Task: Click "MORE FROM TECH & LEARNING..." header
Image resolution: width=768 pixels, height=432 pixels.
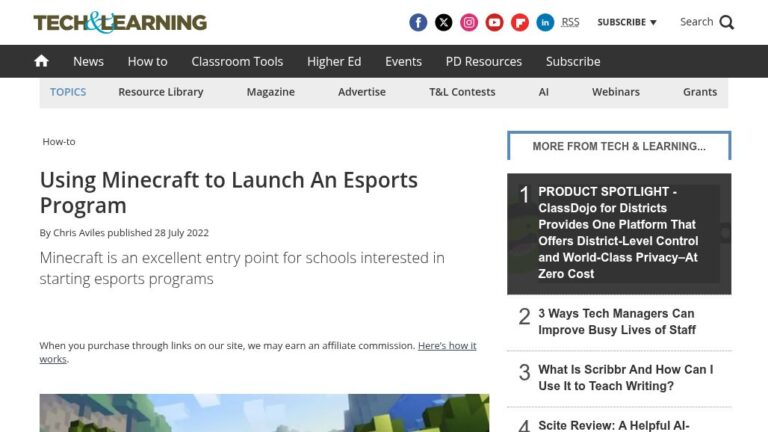Action: (x=619, y=146)
